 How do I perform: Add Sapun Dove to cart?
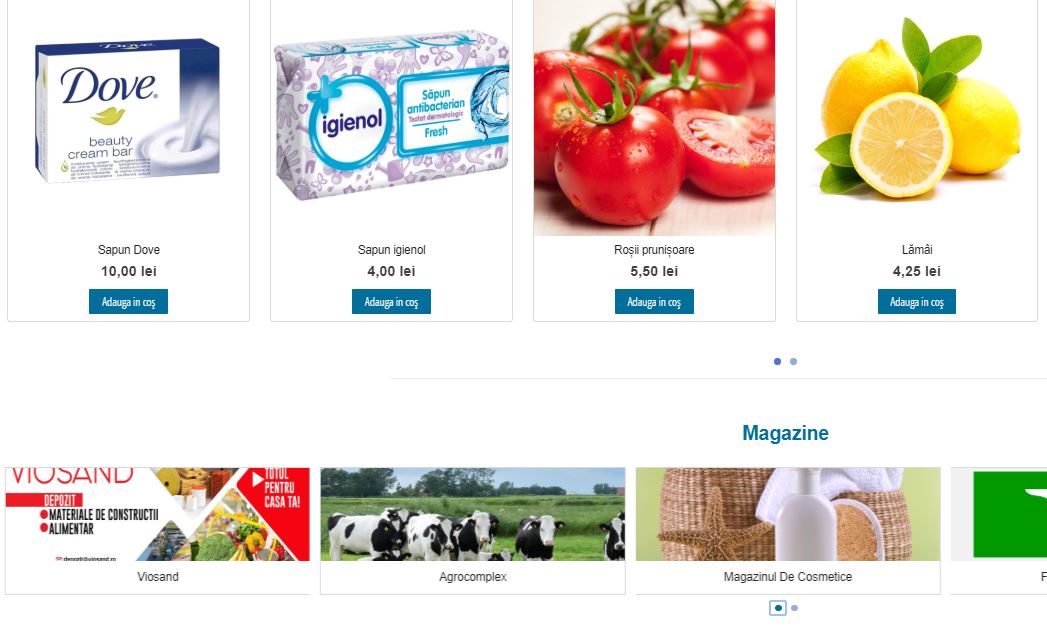[x=128, y=301]
